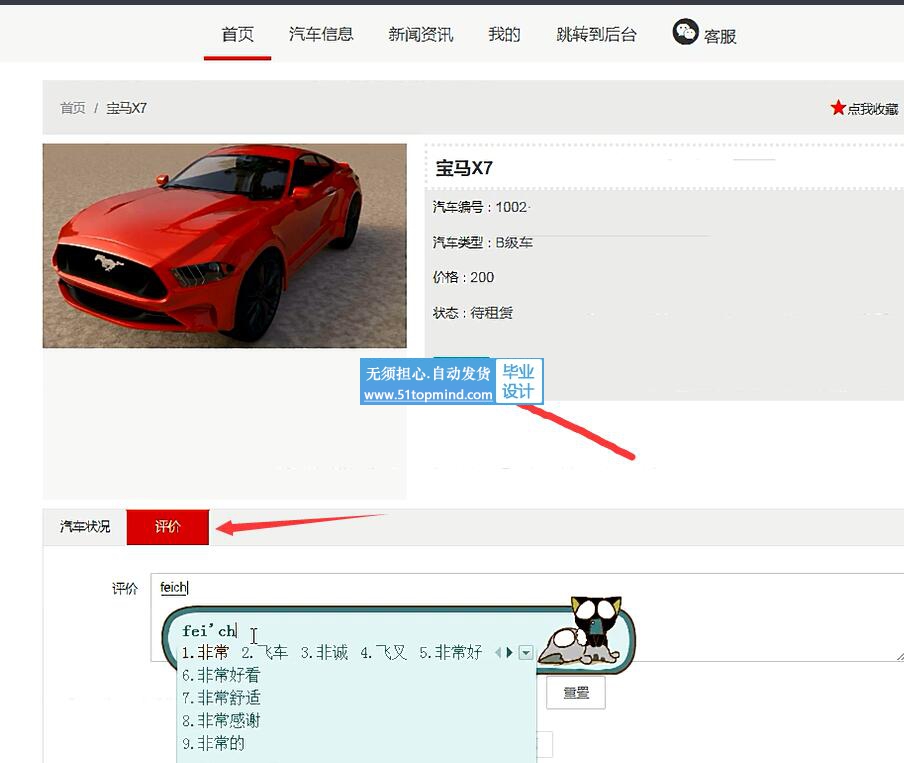
Task: Click 宝马X7 breadcrumb text
Action: pyautogui.click(x=126, y=108)
